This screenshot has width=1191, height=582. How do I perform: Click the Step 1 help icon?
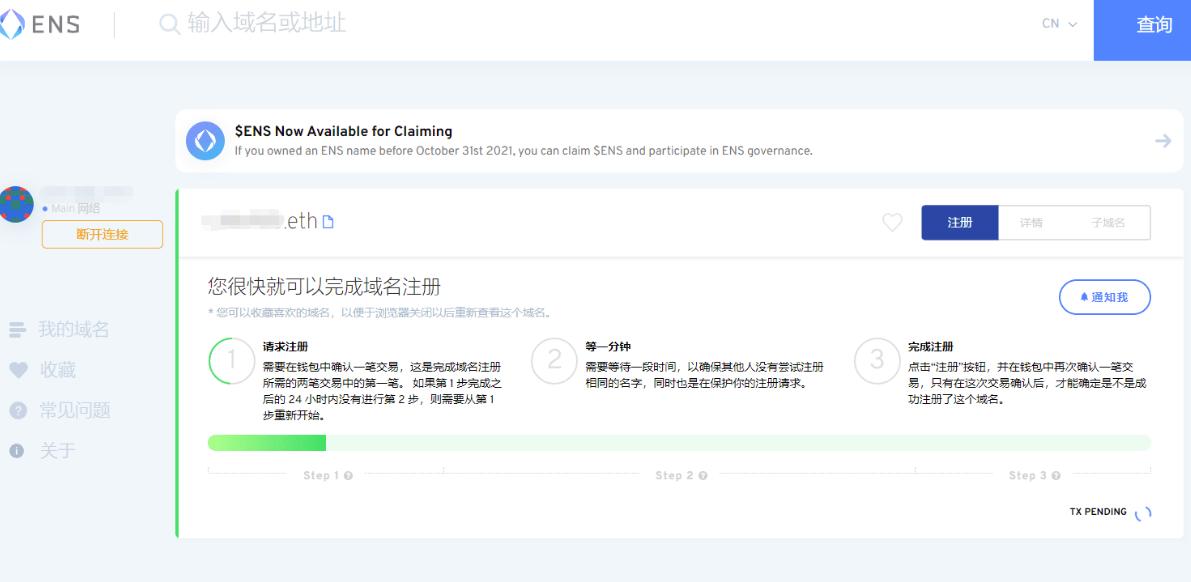[348, 475]
